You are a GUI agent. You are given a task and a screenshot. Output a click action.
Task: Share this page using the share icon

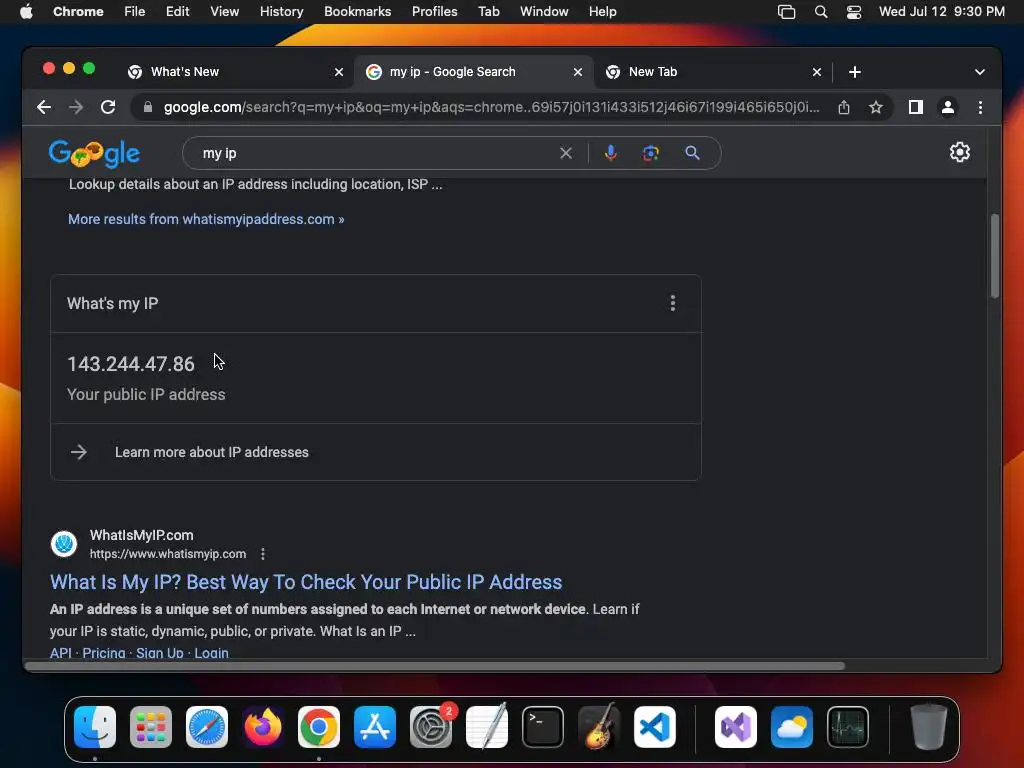[x=844, y=107]
